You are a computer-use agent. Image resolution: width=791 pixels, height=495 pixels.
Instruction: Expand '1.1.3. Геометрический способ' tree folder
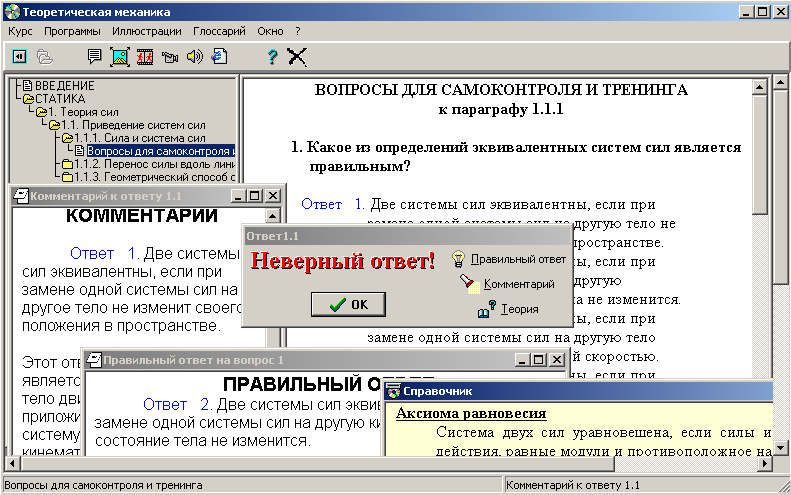67,177
